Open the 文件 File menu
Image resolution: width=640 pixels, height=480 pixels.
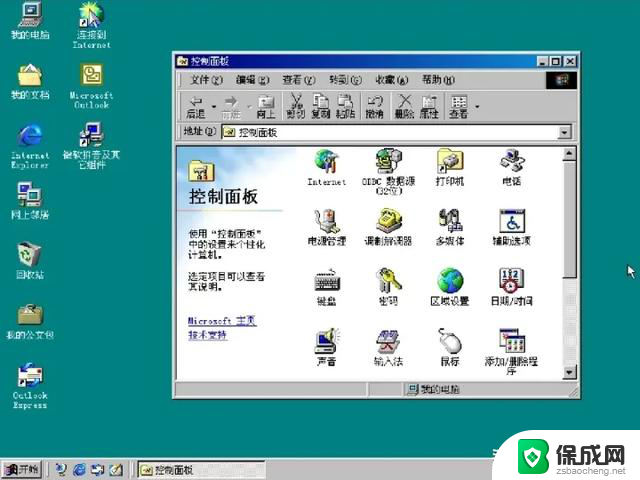tap(206, 80)
